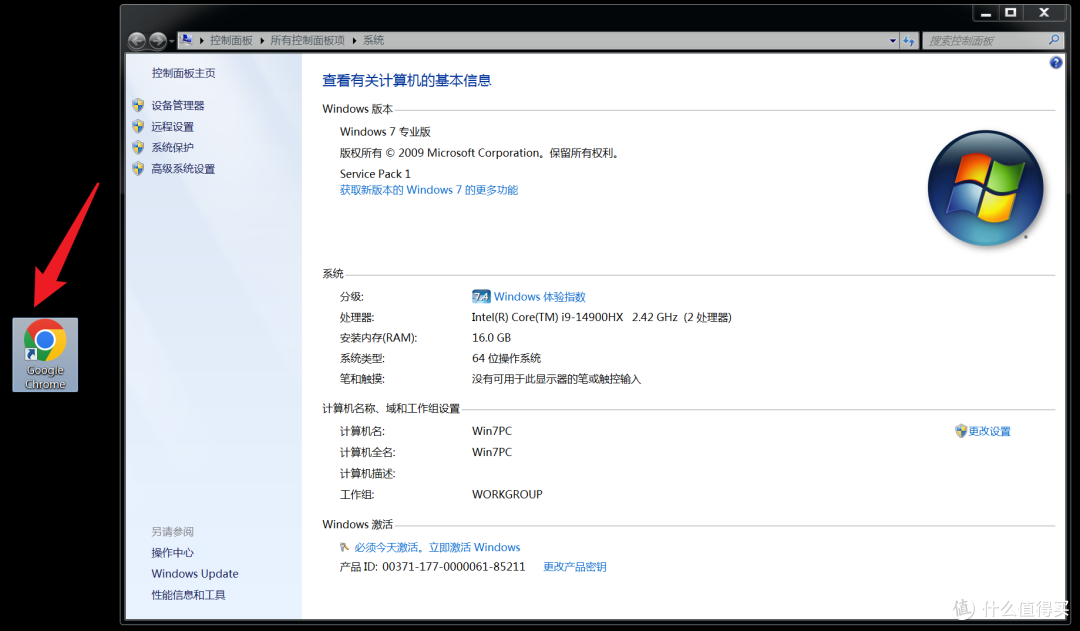
Task: Select 所有控制面板项 in the breadcrumb
Action: click(x=307, y=41)
